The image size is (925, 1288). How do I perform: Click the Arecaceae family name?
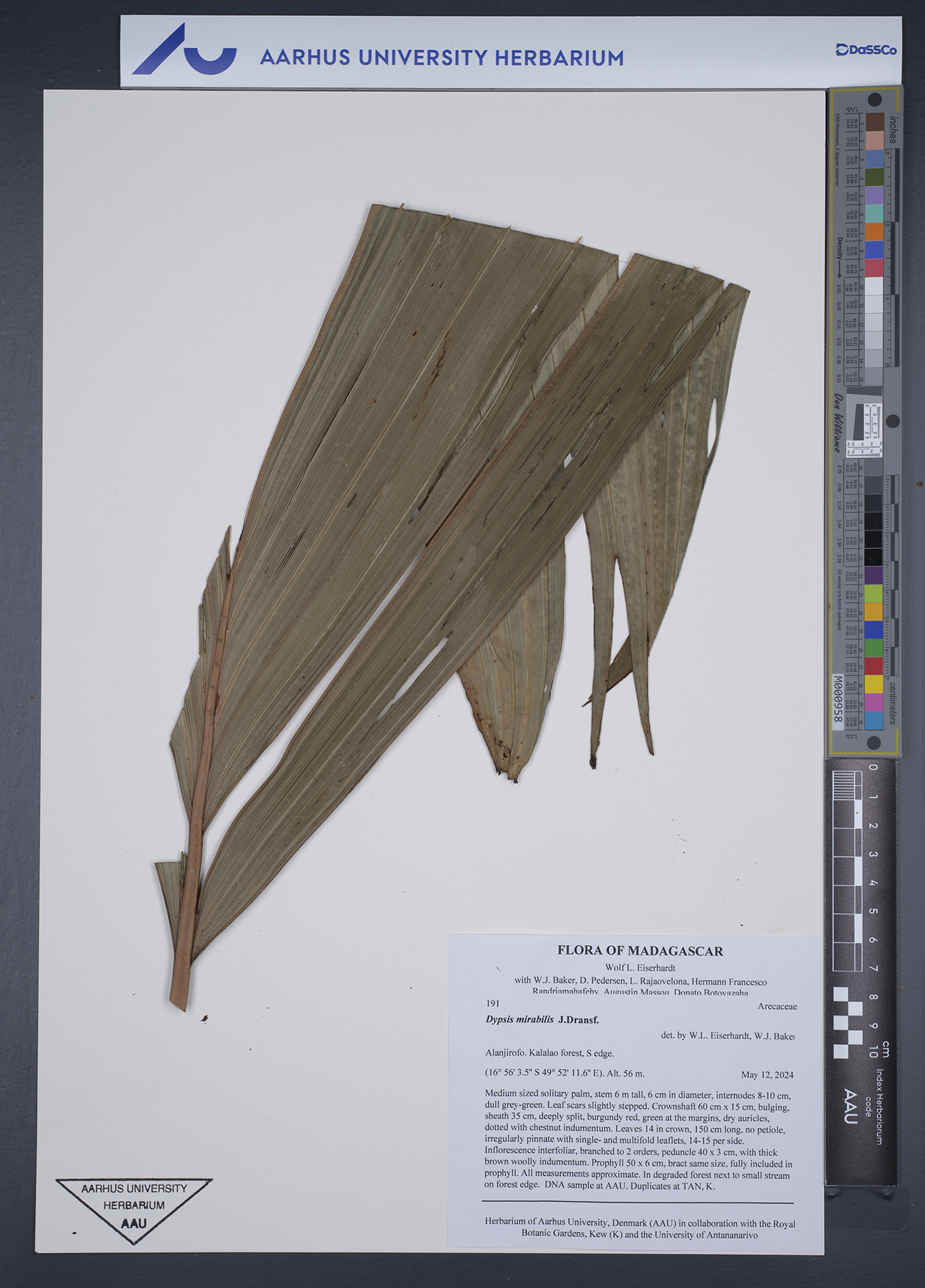tap(777, 1006)
